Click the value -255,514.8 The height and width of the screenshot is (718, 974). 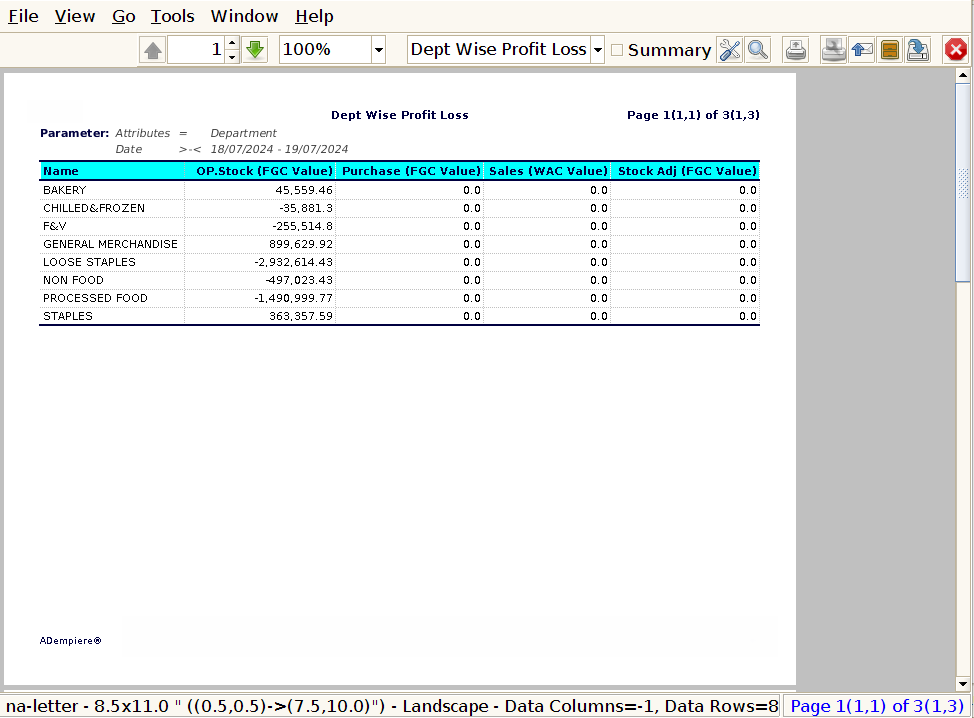point(303,226)
